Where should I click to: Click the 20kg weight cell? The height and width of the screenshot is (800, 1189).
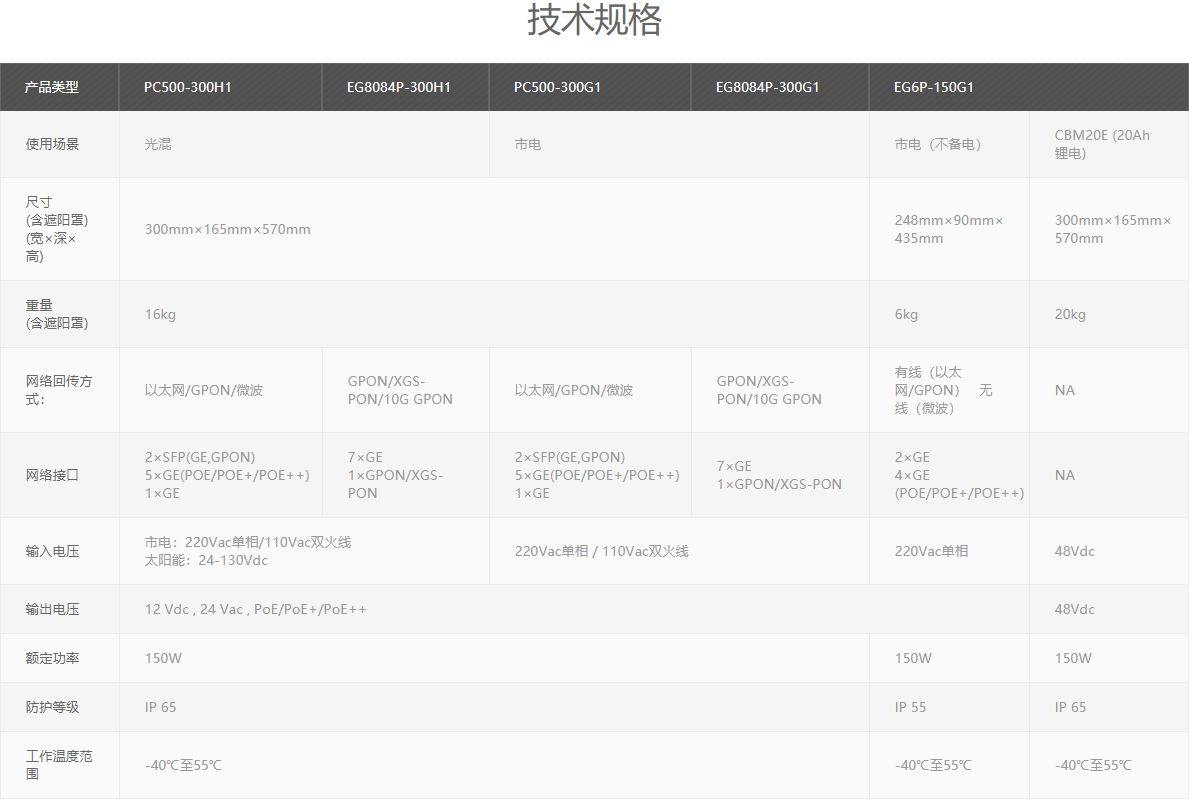coord(1109,314)
